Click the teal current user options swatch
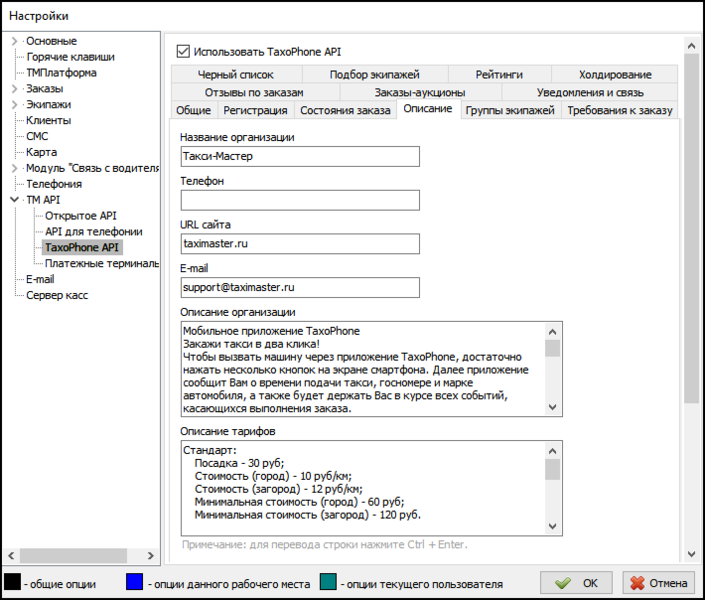Viewport: 705px width, 600px height. pyautogui.click(x=329, y=582)
